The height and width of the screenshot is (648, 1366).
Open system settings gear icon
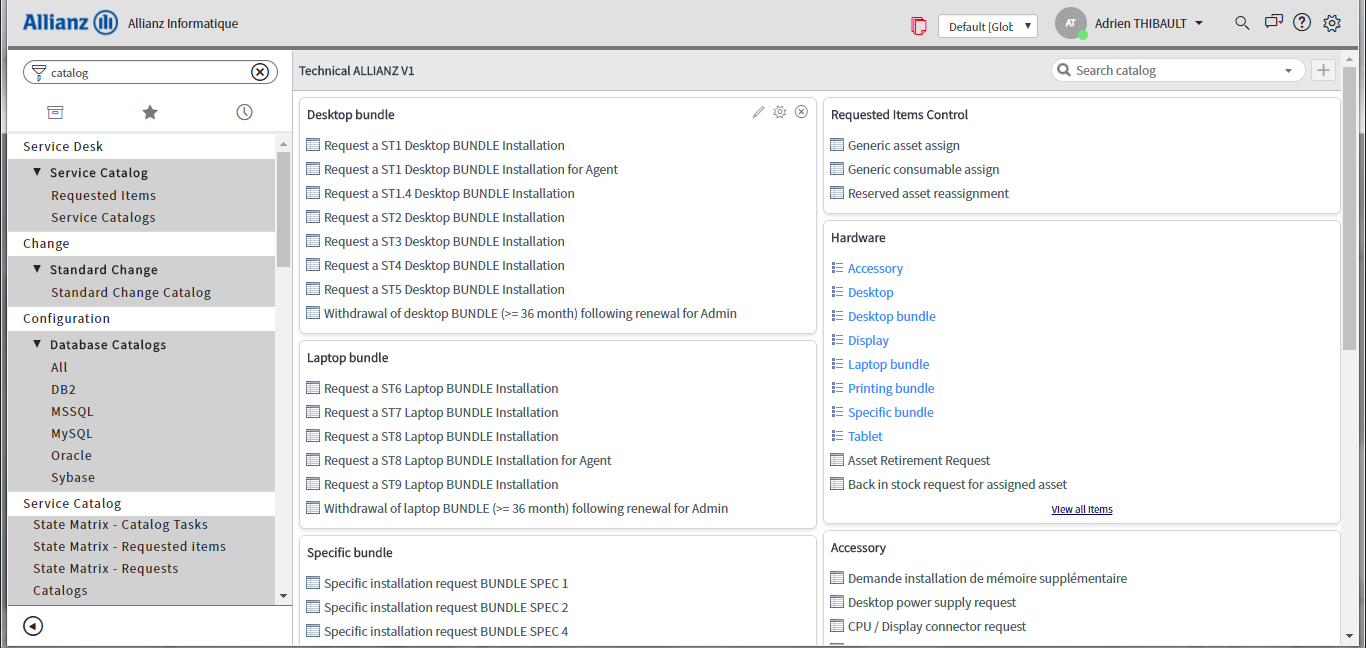click(x=1331, y=23)
